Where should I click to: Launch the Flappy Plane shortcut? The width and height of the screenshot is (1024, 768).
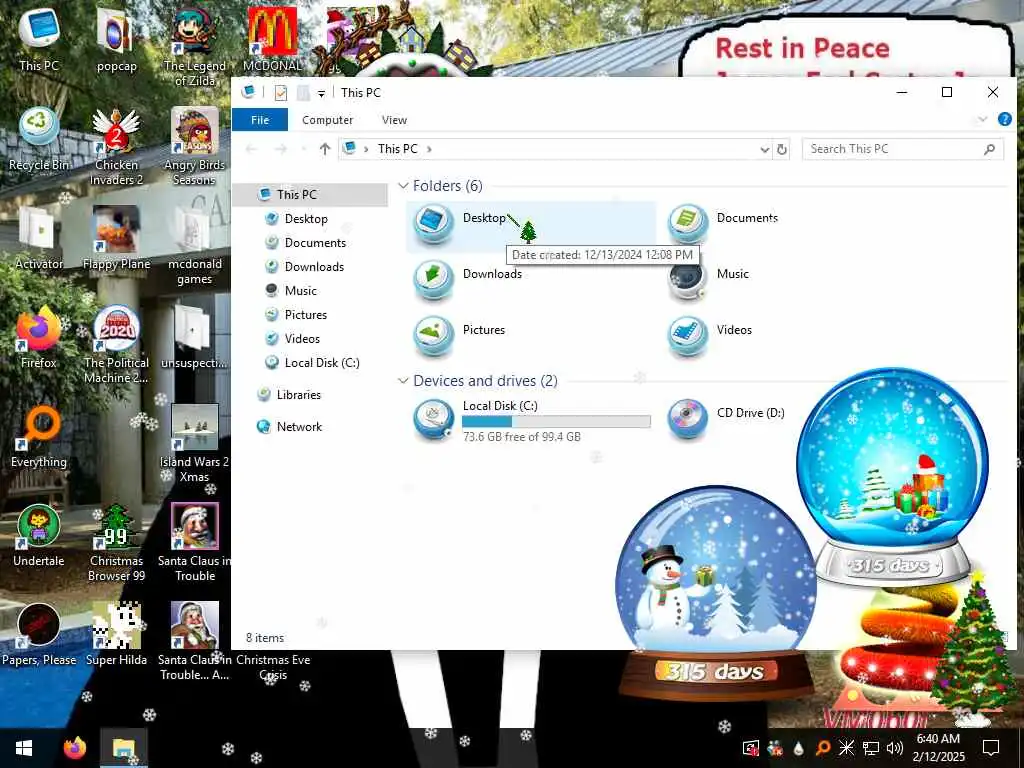[x=116, y=238]
